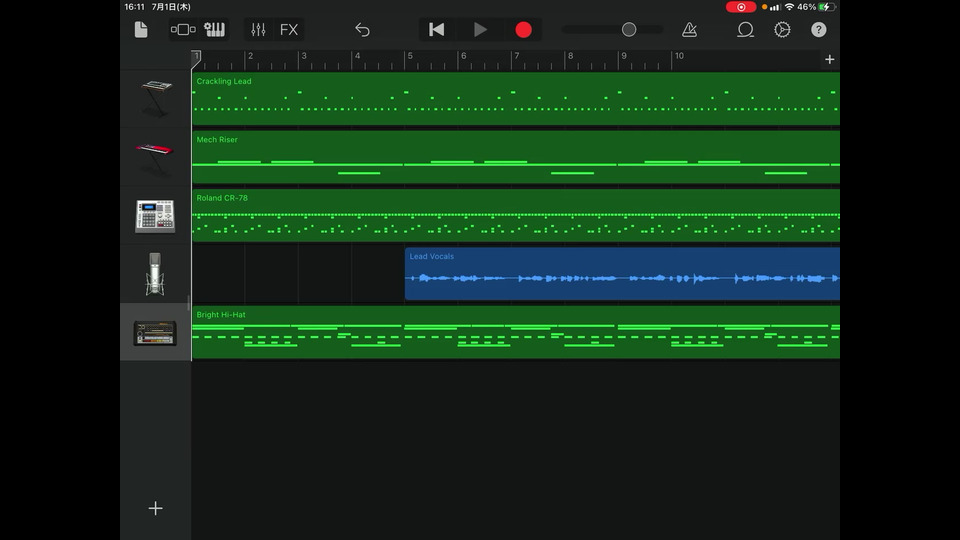960x540 pixels.
Task: Go to beginning of song
Action: point(437,29)
